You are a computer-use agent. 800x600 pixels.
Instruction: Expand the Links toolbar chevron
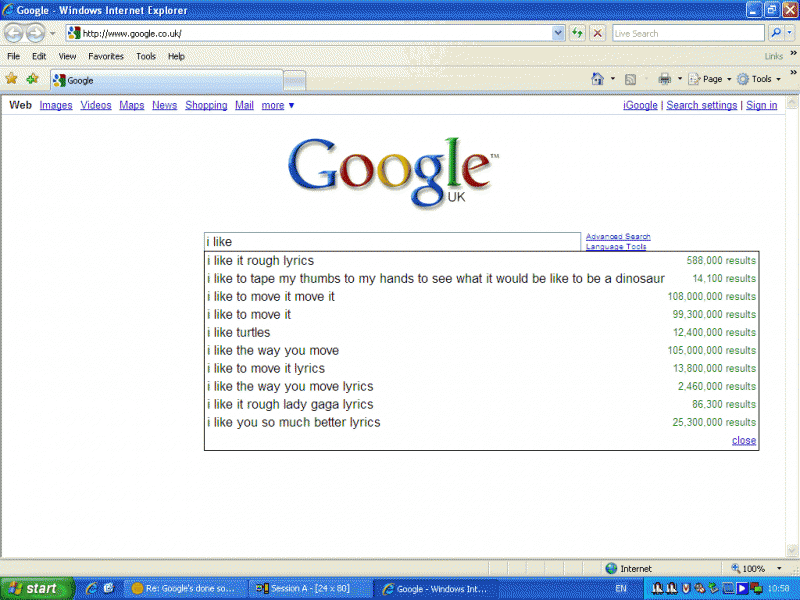[x=793, y=53]
